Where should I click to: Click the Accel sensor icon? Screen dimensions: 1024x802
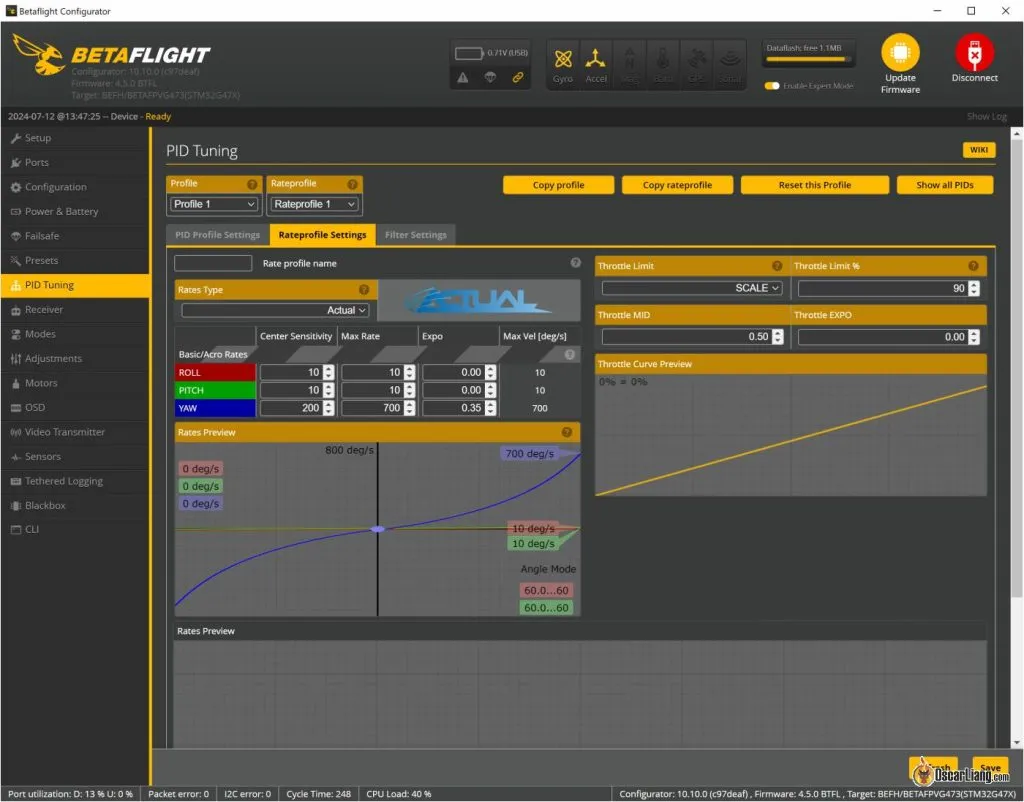pos(595,59)
